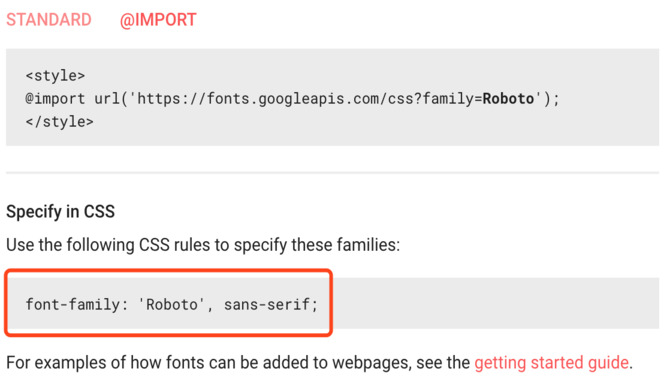The height and width of the screenshot is (380, 670).
Task: Click the opening <style> tag line
Action: point(55,76)
